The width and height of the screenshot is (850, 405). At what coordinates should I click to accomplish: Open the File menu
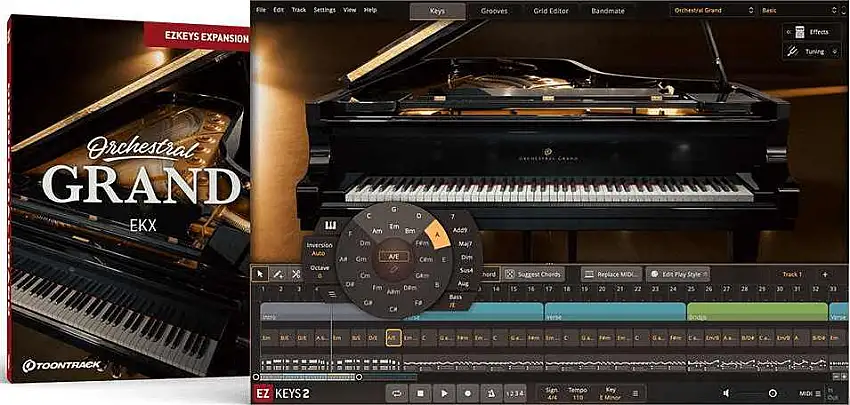(x=261, y=10)
